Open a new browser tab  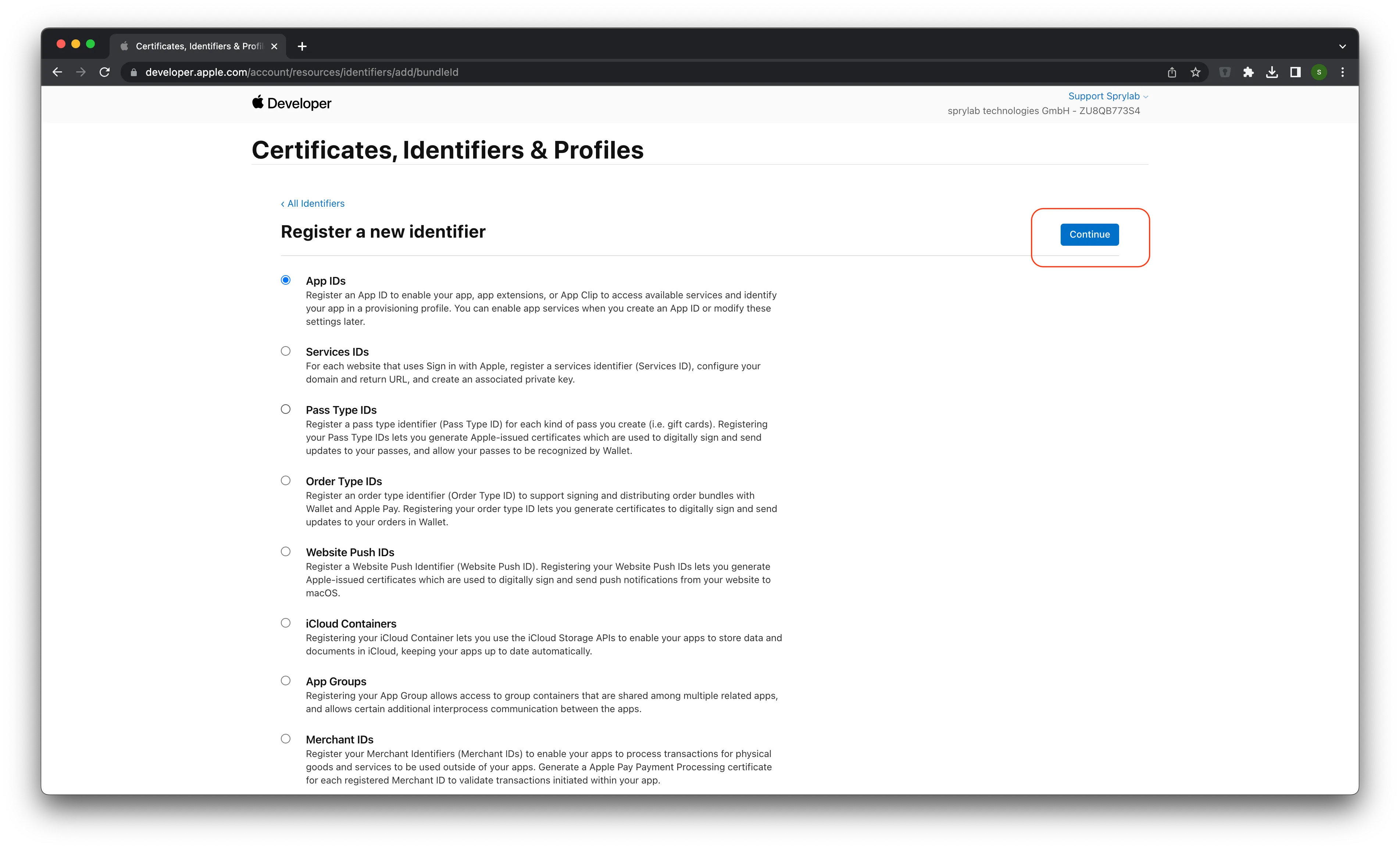pos(302,46)
